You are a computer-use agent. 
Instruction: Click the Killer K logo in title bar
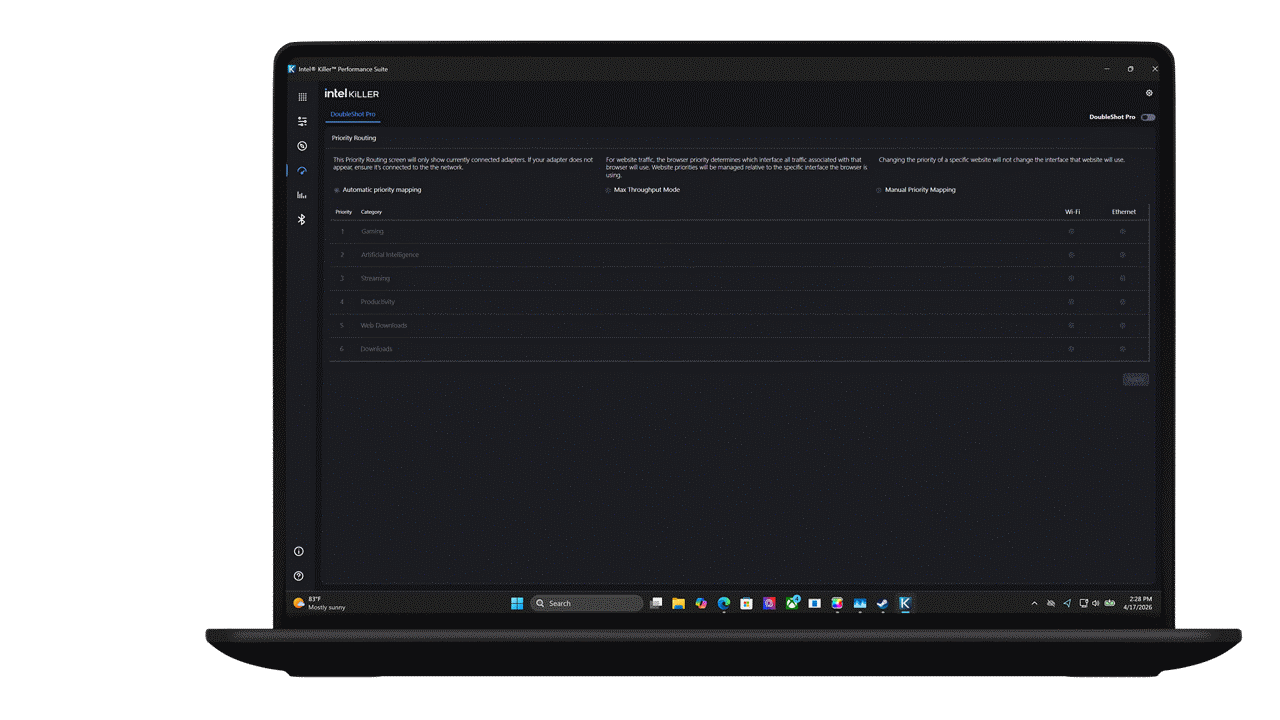(291, 69)
